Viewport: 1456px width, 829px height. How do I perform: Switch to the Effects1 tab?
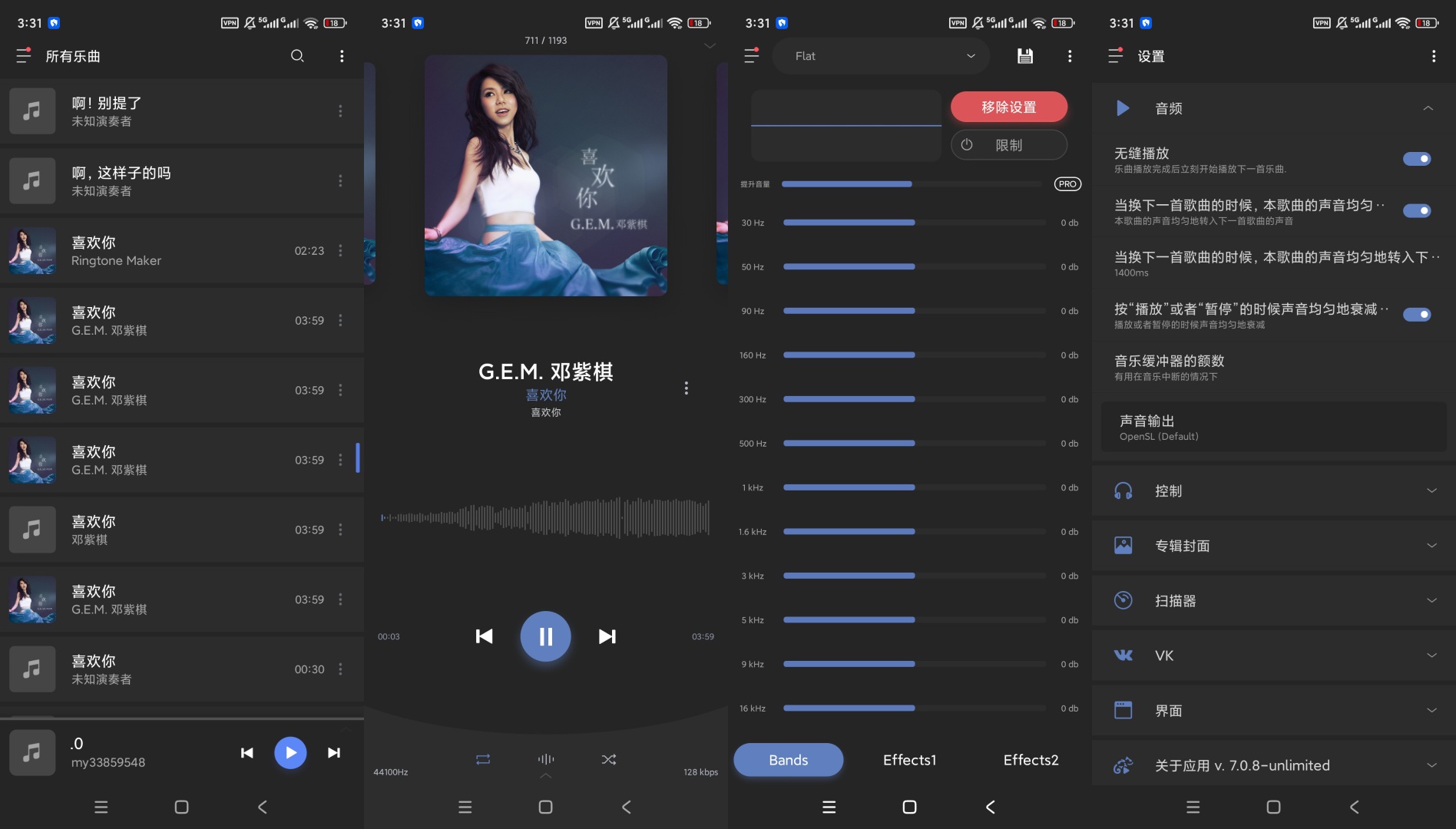click(x=909, y=760)
